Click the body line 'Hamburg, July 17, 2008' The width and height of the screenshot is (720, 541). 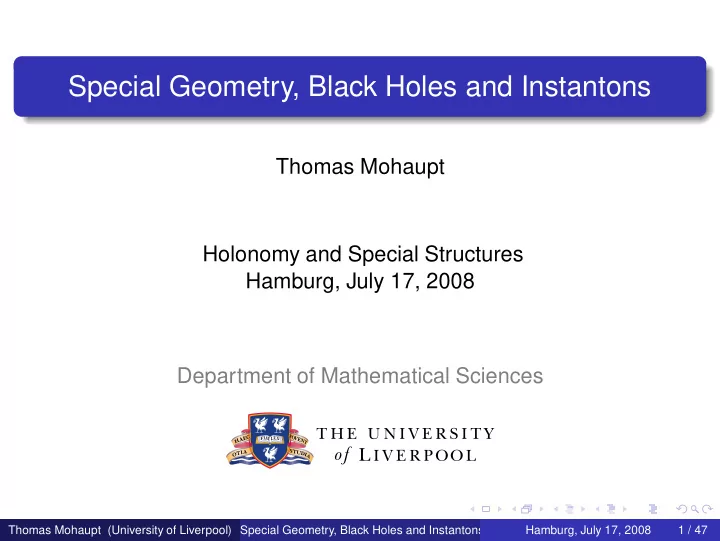click(360, 281)
